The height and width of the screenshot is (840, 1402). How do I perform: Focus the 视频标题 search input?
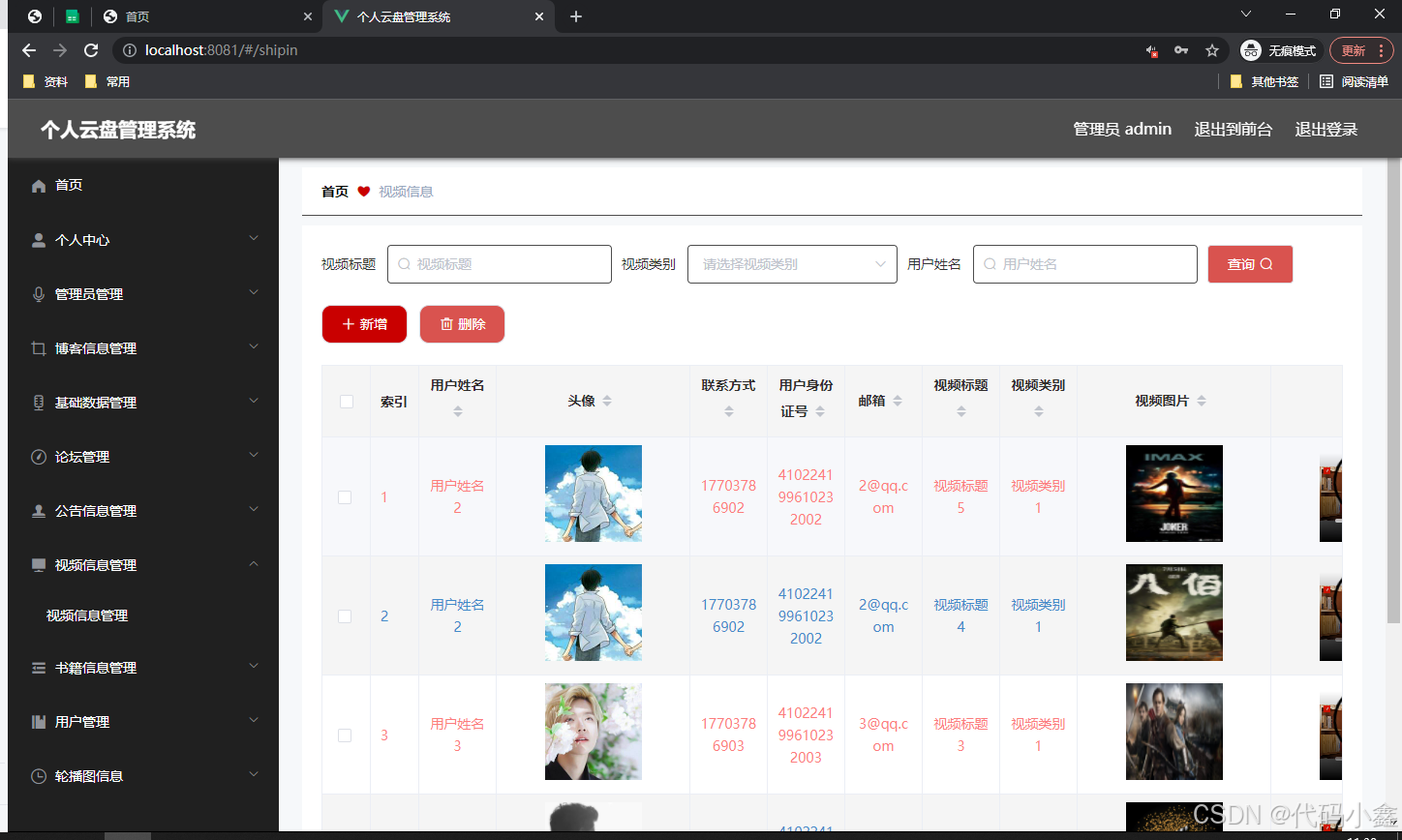click(500, 264)
